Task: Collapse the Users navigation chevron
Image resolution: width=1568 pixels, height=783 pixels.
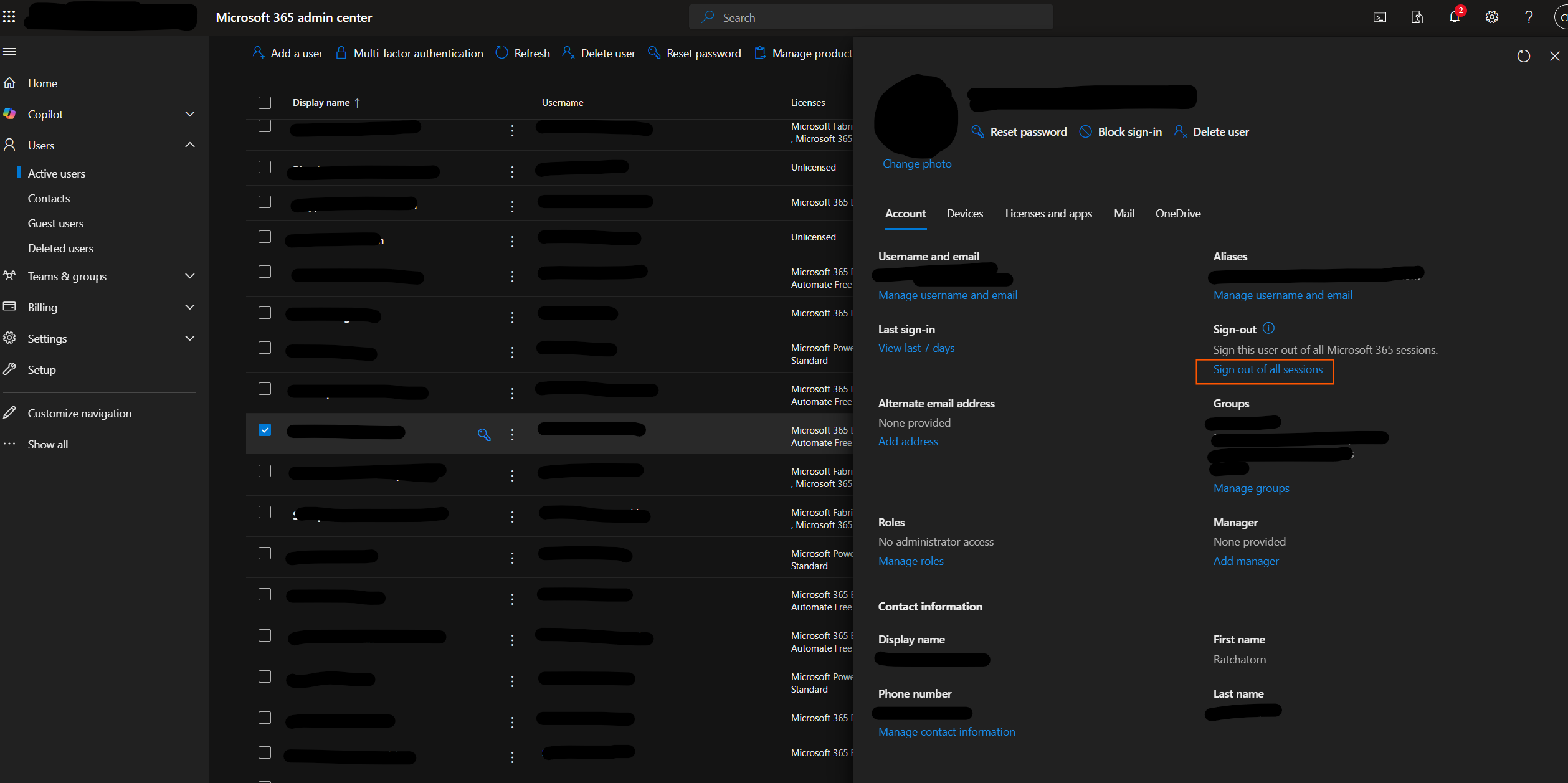Action: click(x=190, y=145)
